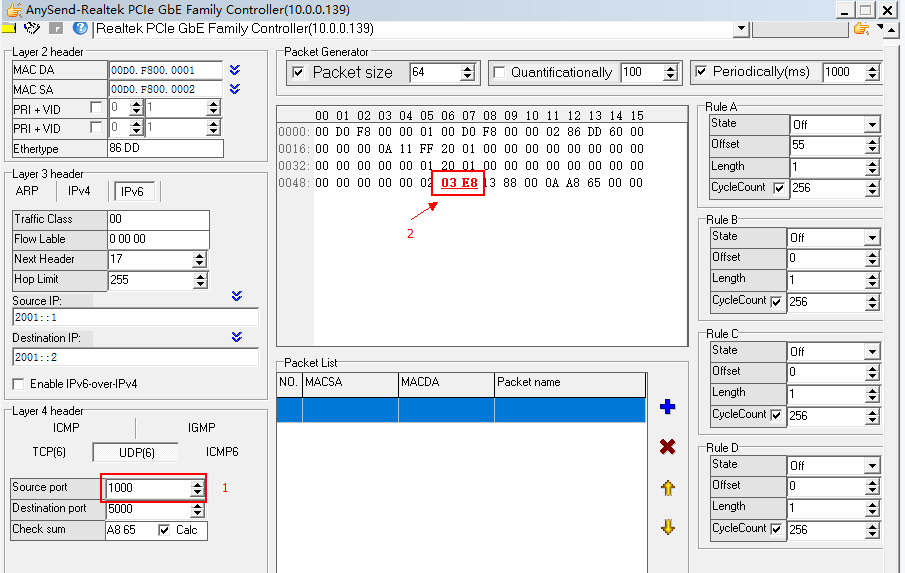Viewport: 905px width, 573px height.
Task: Select the ICMP6 tab
Action: tap(222, 452)
